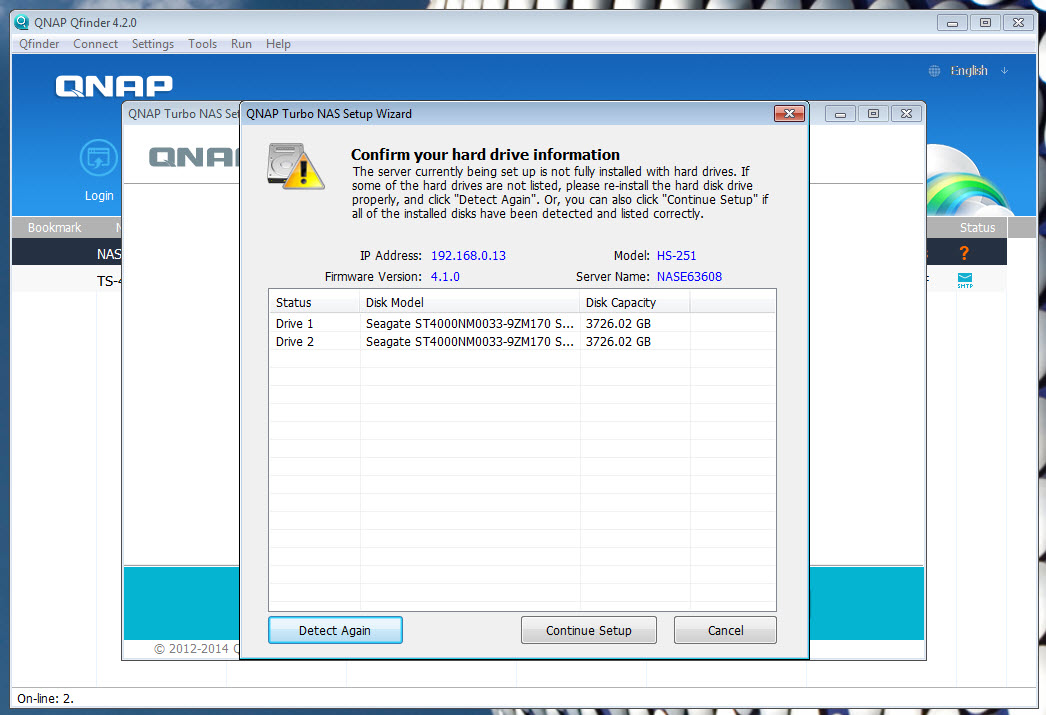This screenshot has height=715, width=1046.
Task: Select the Drive 2 row
Action: tap(522, 341)
